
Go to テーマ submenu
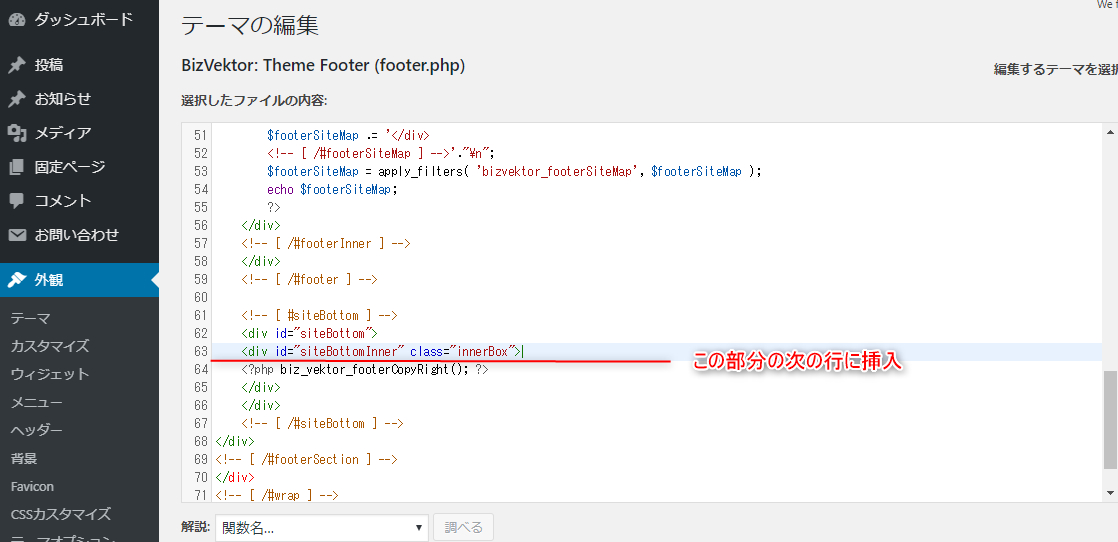coord(30,318)
